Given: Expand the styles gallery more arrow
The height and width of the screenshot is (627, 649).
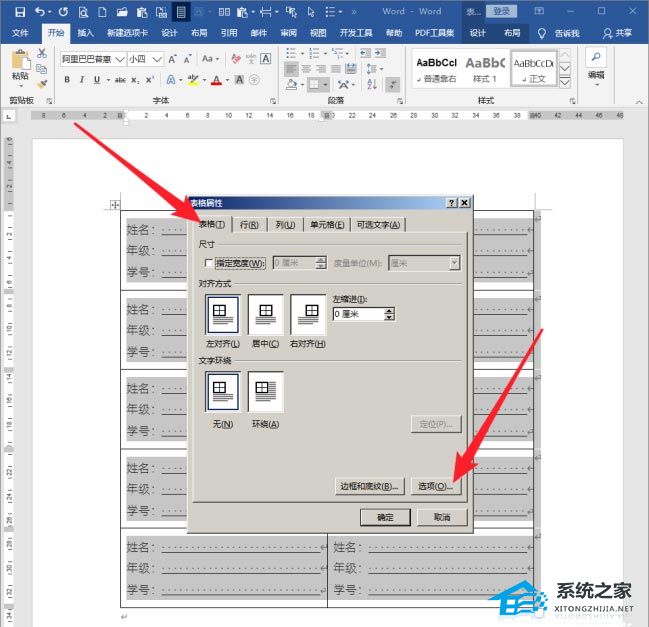Looking at the screenshot, I should pos(565,80).
